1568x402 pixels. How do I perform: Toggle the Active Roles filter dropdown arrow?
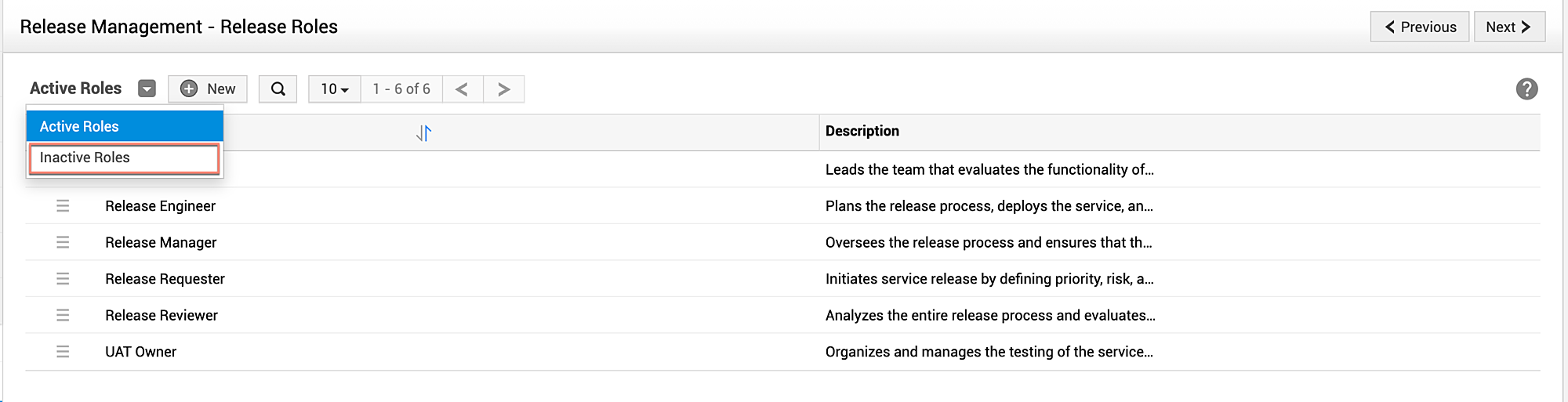[147, 89]
